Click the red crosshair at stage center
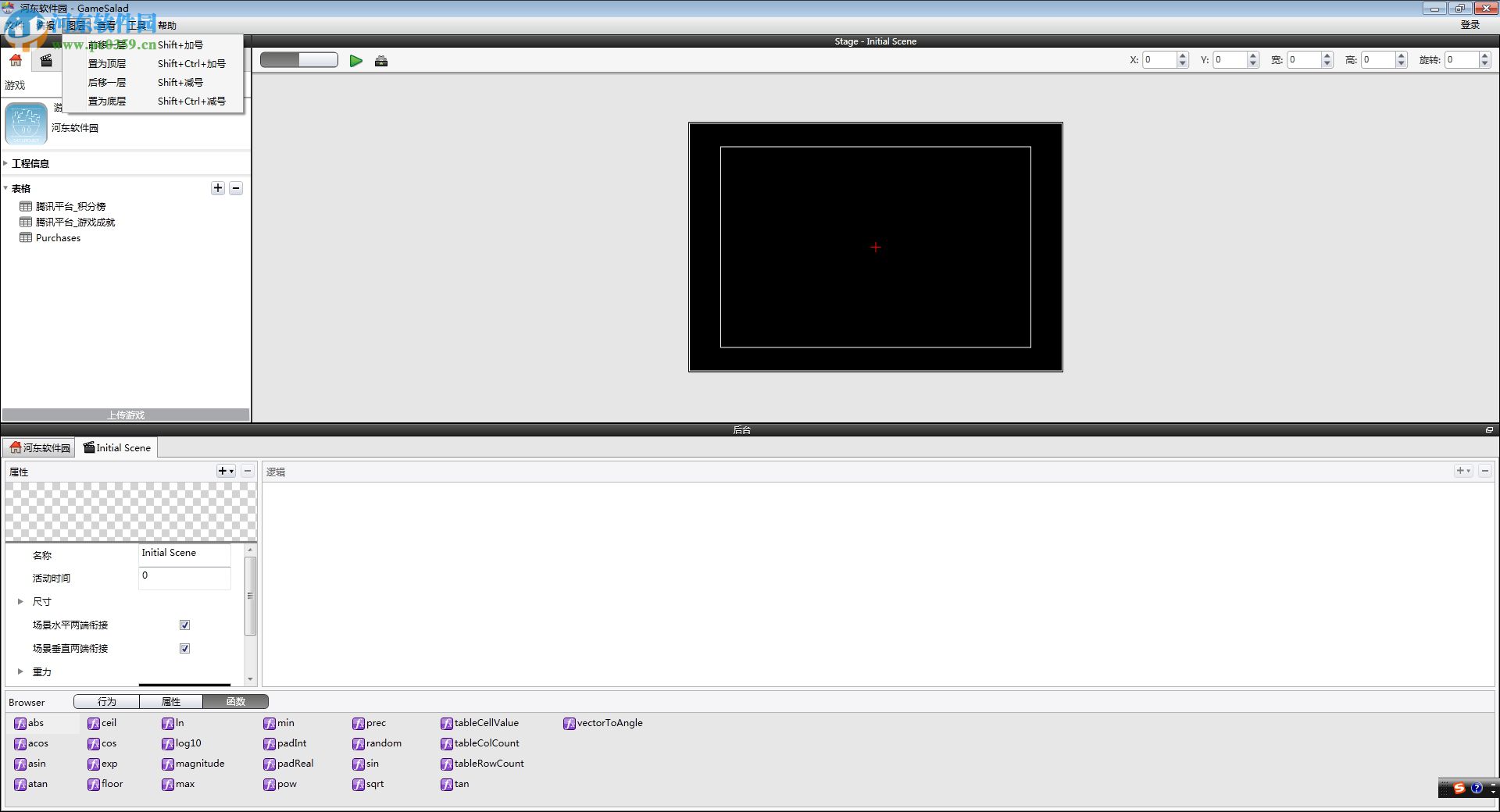Screen dimensions: 1500x812 [876, 247]
